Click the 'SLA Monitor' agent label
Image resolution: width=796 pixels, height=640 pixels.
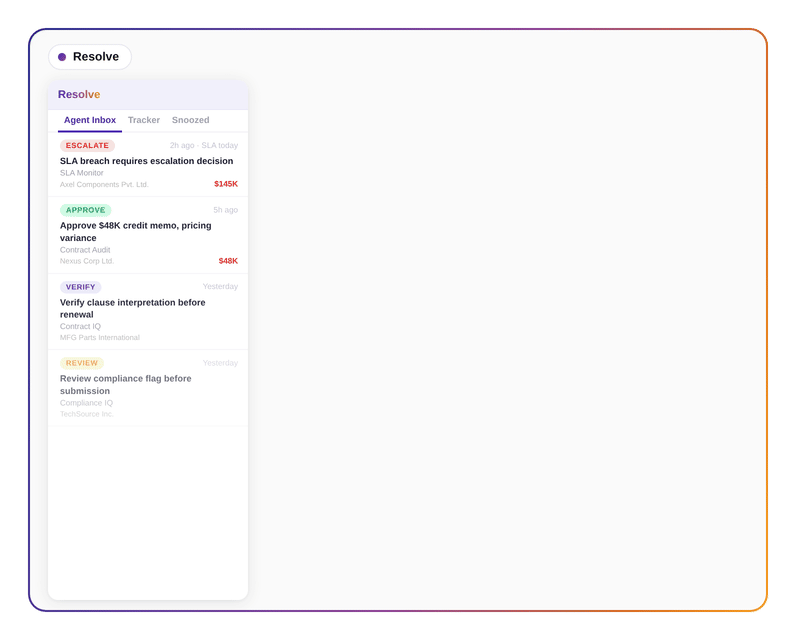point(82,173)
